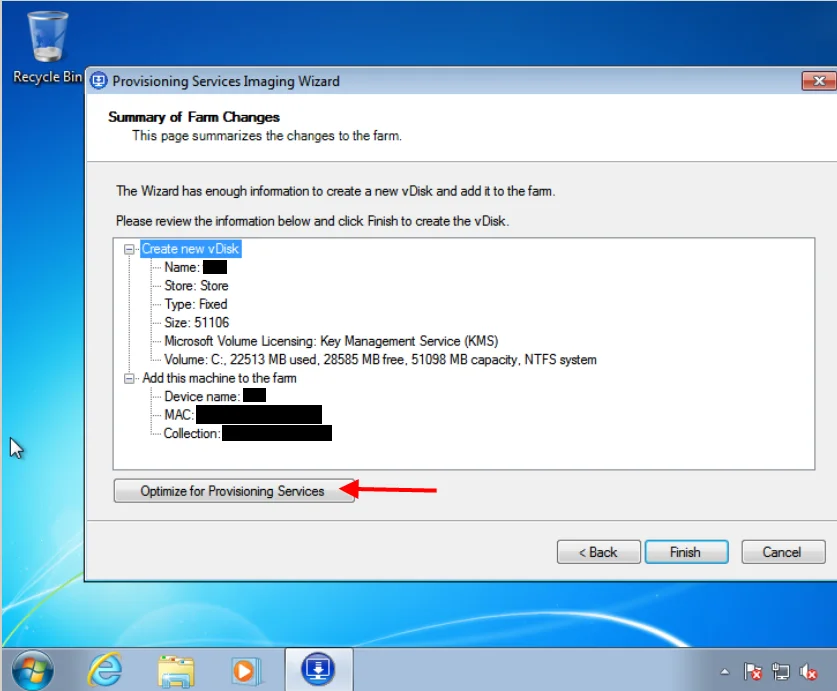The width and height of the screenshot is (837, 691).
Task: Open the Windows Start orb
Action: [x=33, y=670]
